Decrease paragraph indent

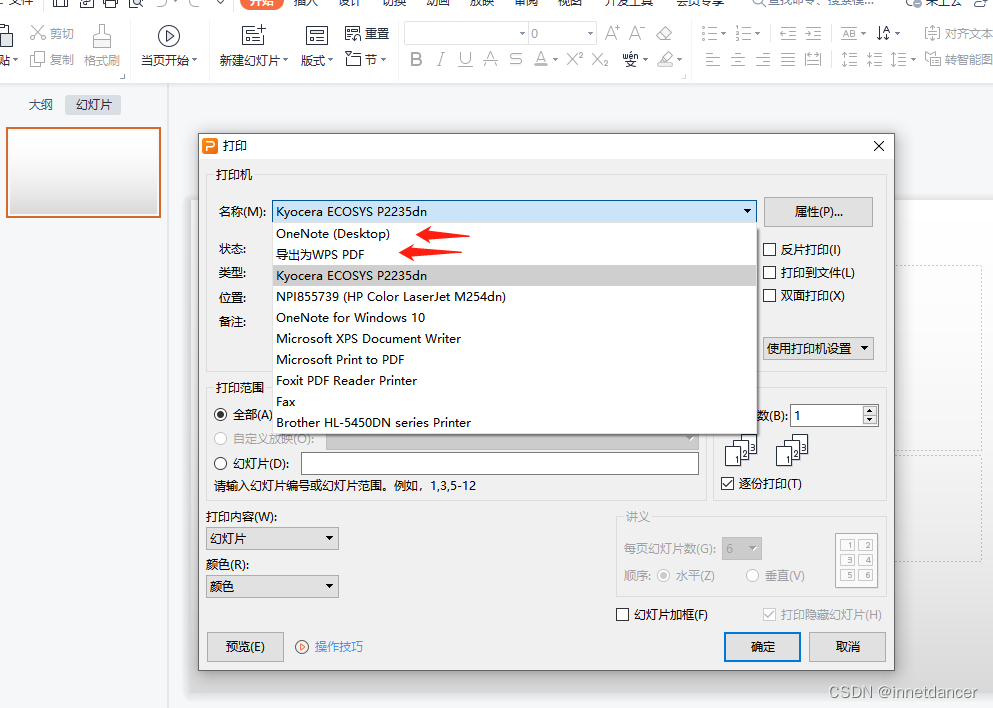[788, 33]
